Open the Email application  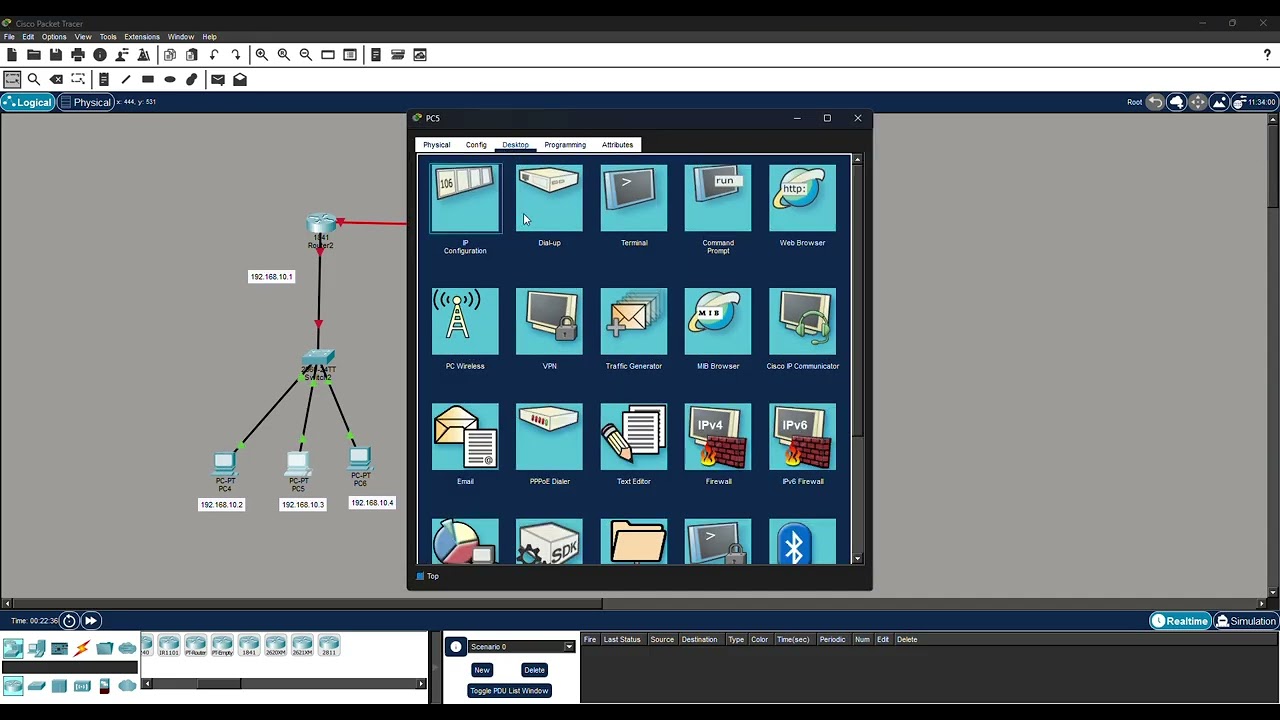[x=465, y=437]
